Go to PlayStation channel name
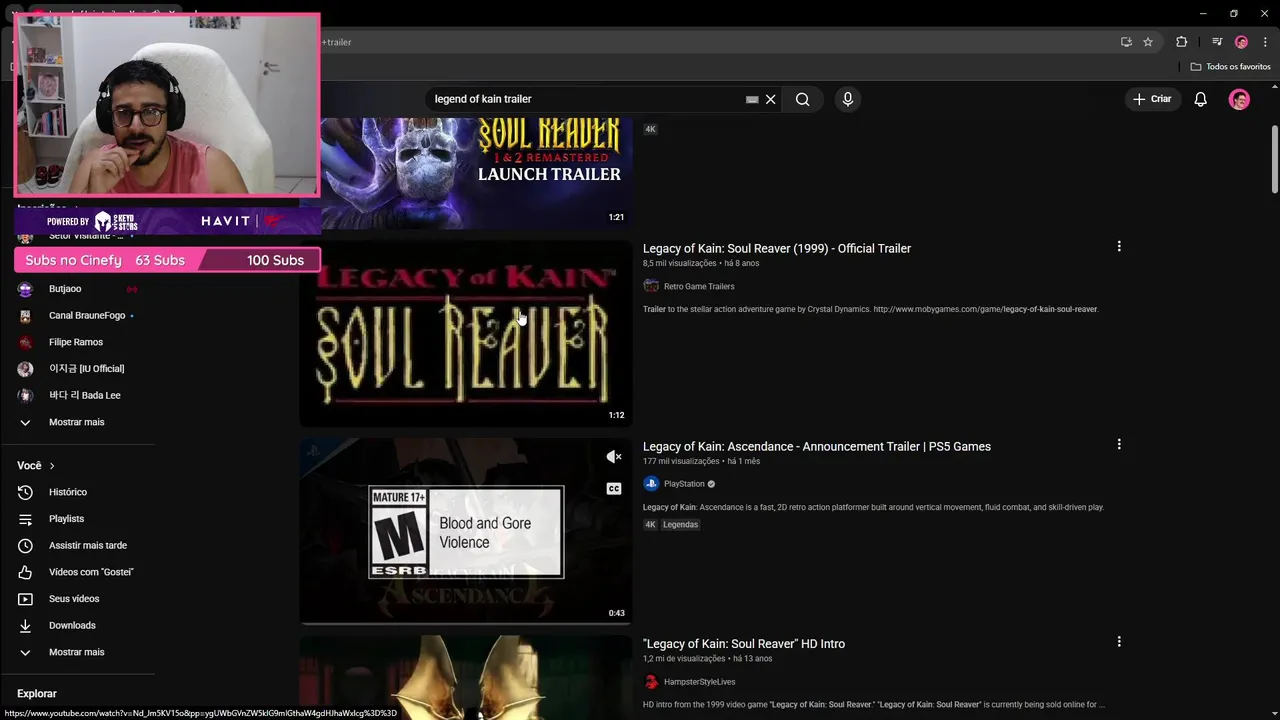 pos(684,484)
